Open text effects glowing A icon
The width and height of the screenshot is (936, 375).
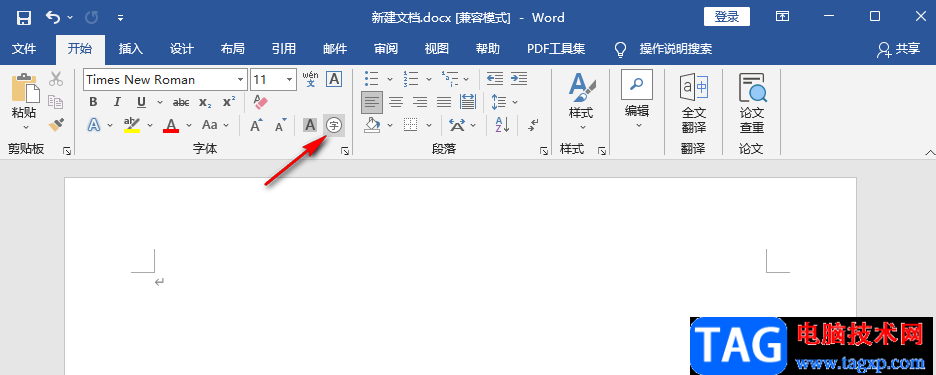point(94,125)
